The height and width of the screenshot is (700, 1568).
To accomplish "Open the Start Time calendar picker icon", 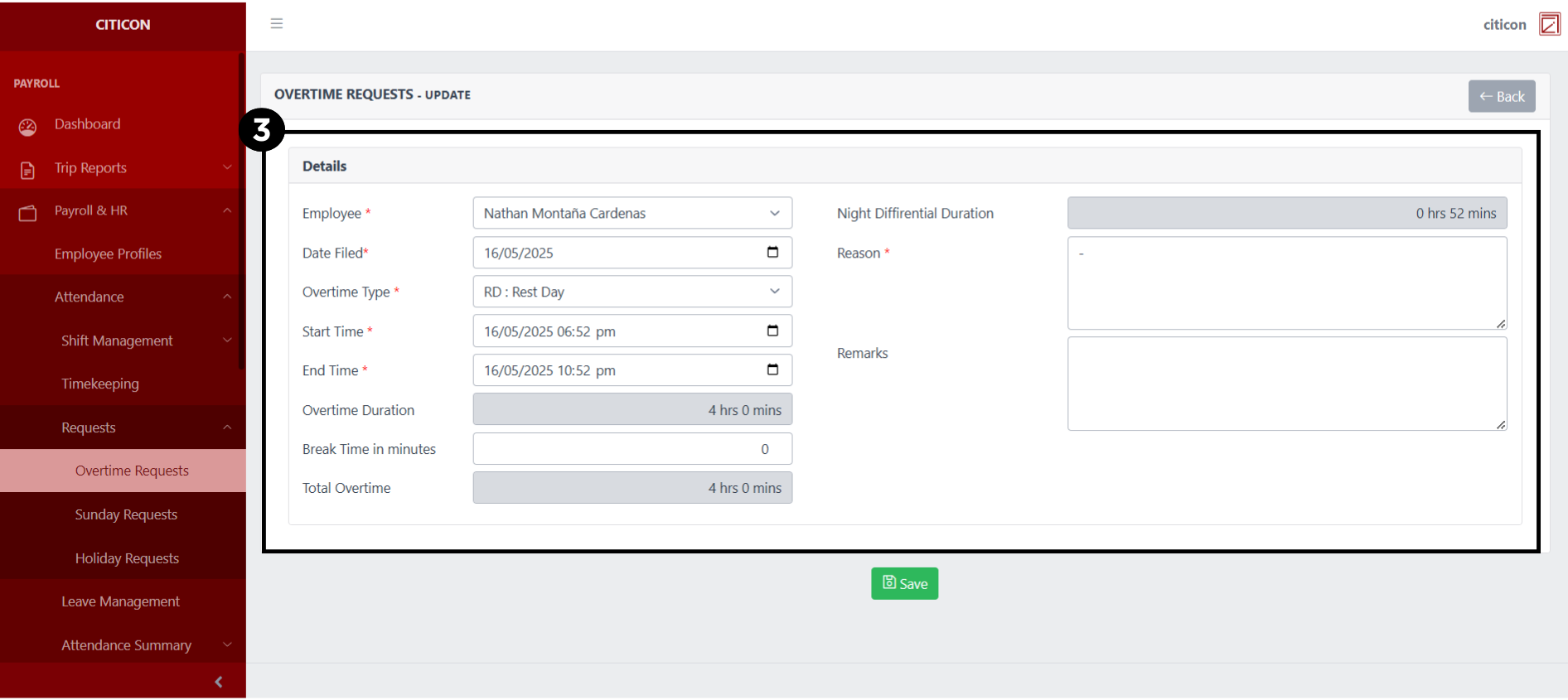I will click(x=772, y=331).
